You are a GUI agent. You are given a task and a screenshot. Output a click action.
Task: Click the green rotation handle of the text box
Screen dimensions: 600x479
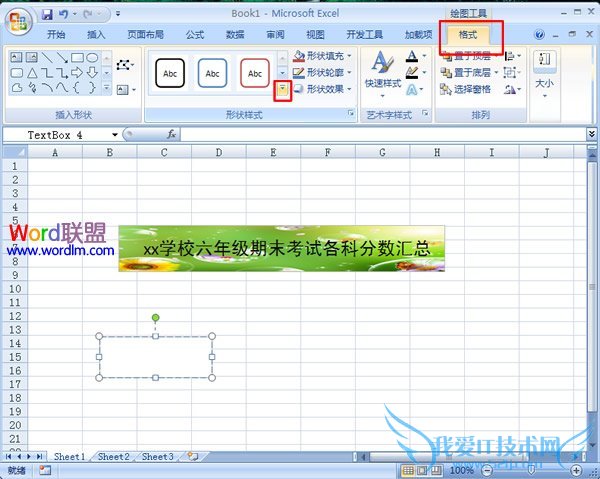pyautogui.click(x=155, y=318)
